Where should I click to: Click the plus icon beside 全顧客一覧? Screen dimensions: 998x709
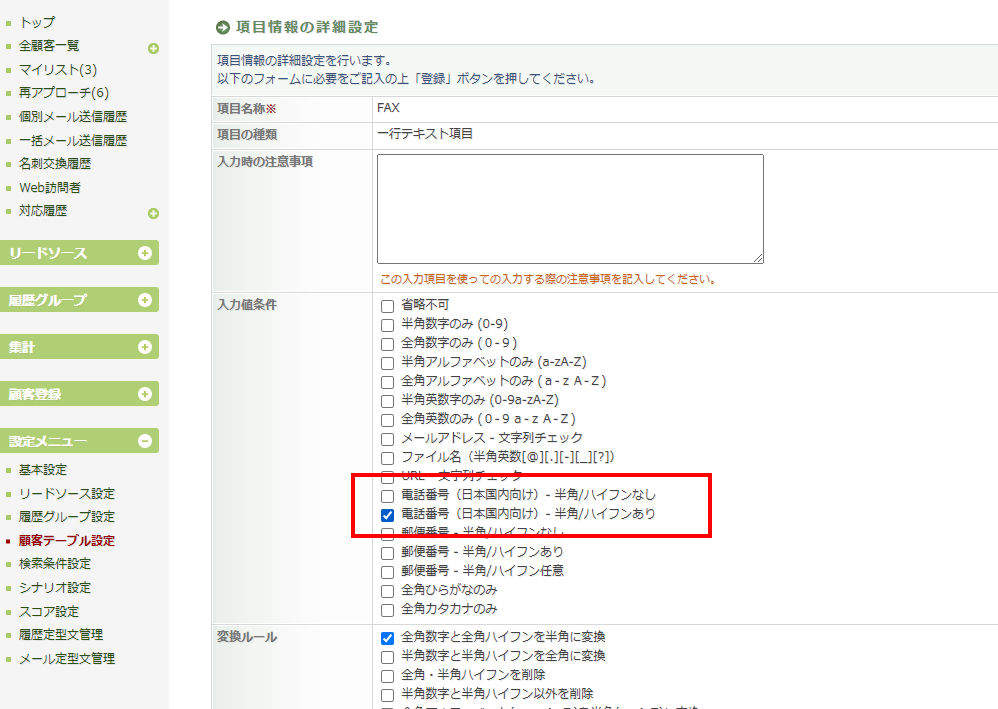pyautogui.click(x=153, y=48)
